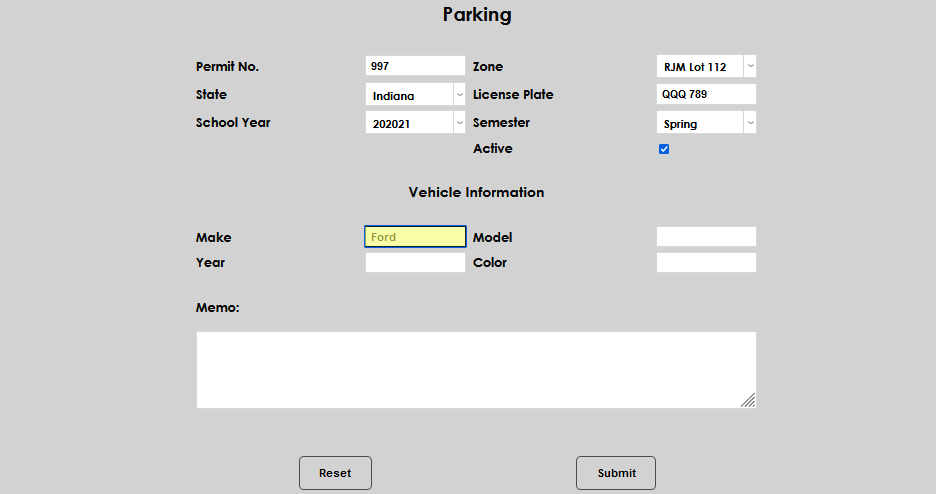Submit the parking form
The image size is (936, 494).
[616, 473]
